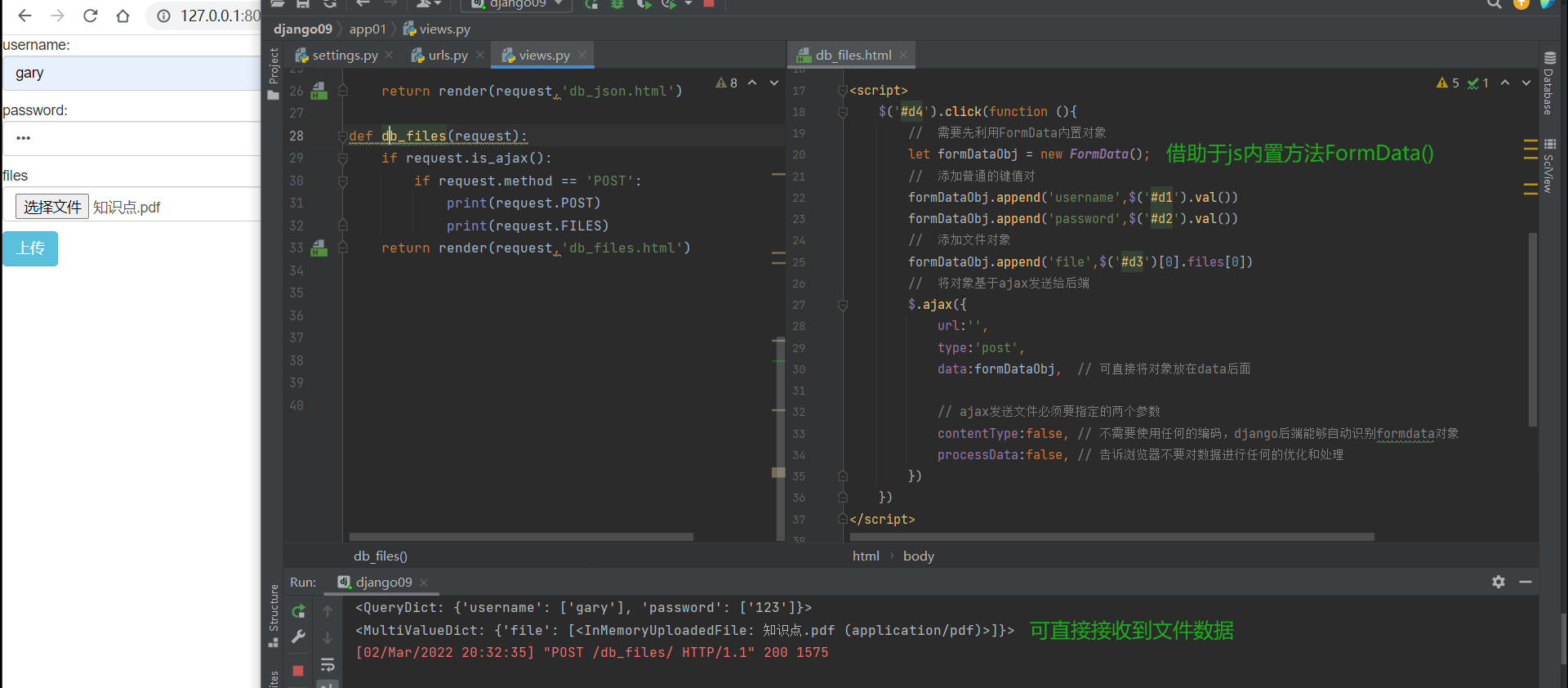Switch to the settings.py tab

344,55
